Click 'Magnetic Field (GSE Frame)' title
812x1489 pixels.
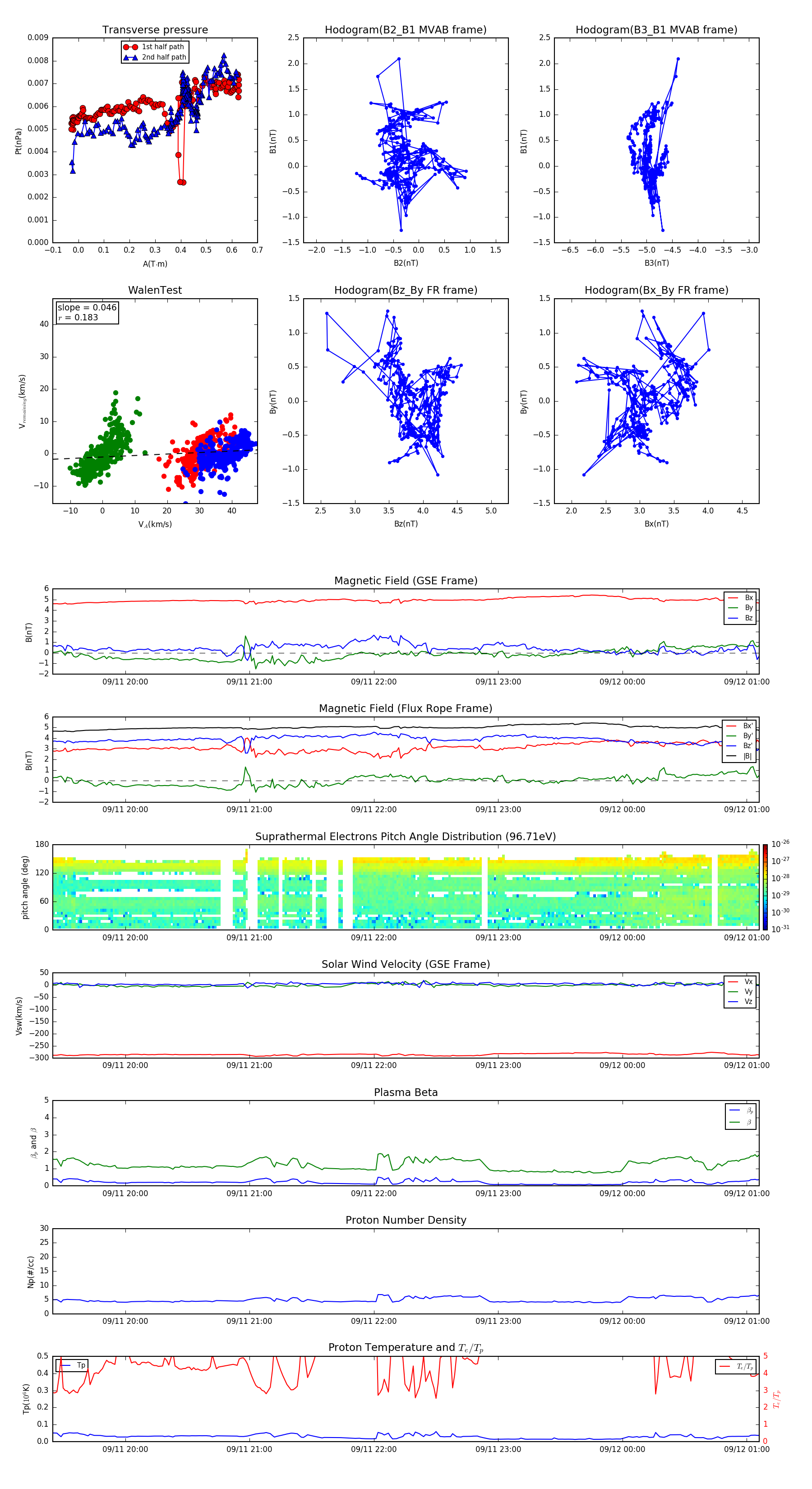(406, 581)
